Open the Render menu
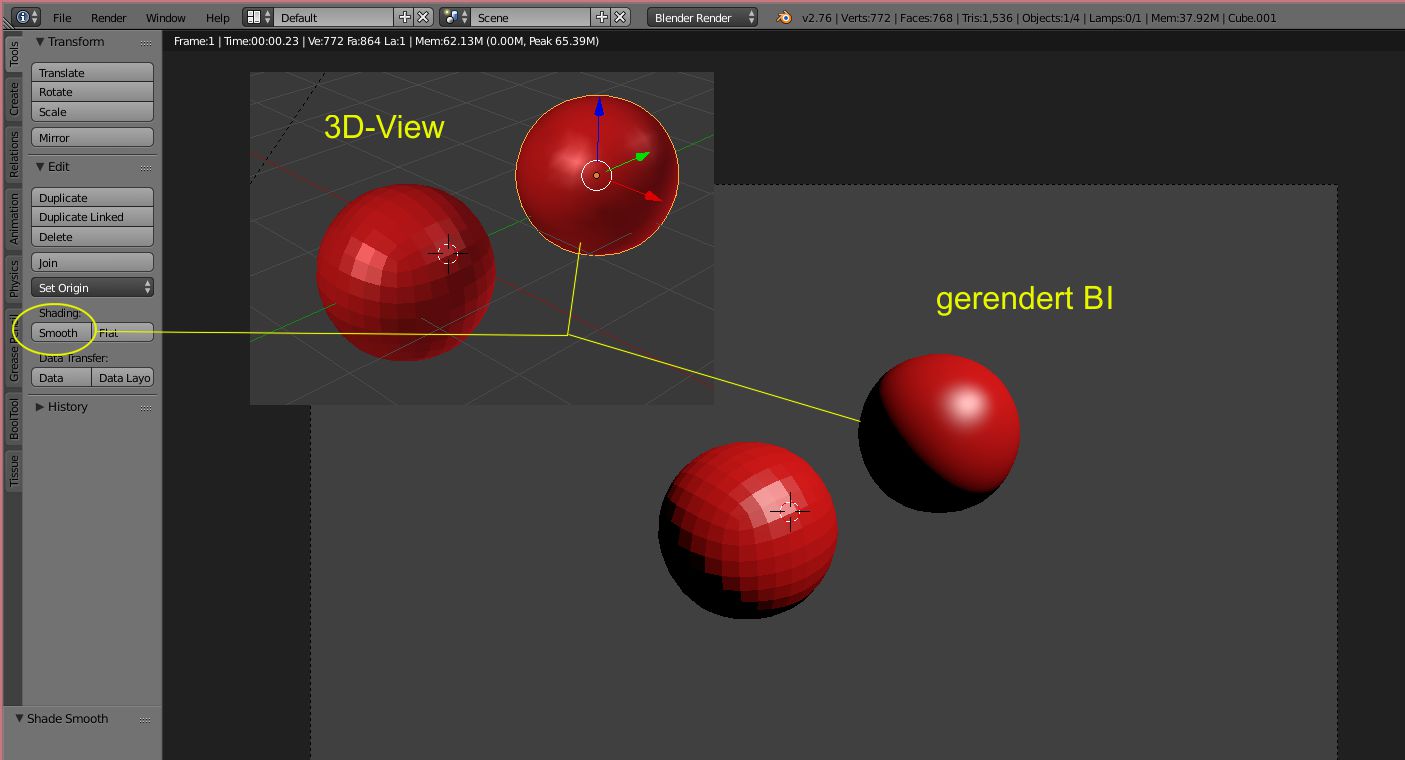This screenshot has width=1405, height=760. coord(108,17)
